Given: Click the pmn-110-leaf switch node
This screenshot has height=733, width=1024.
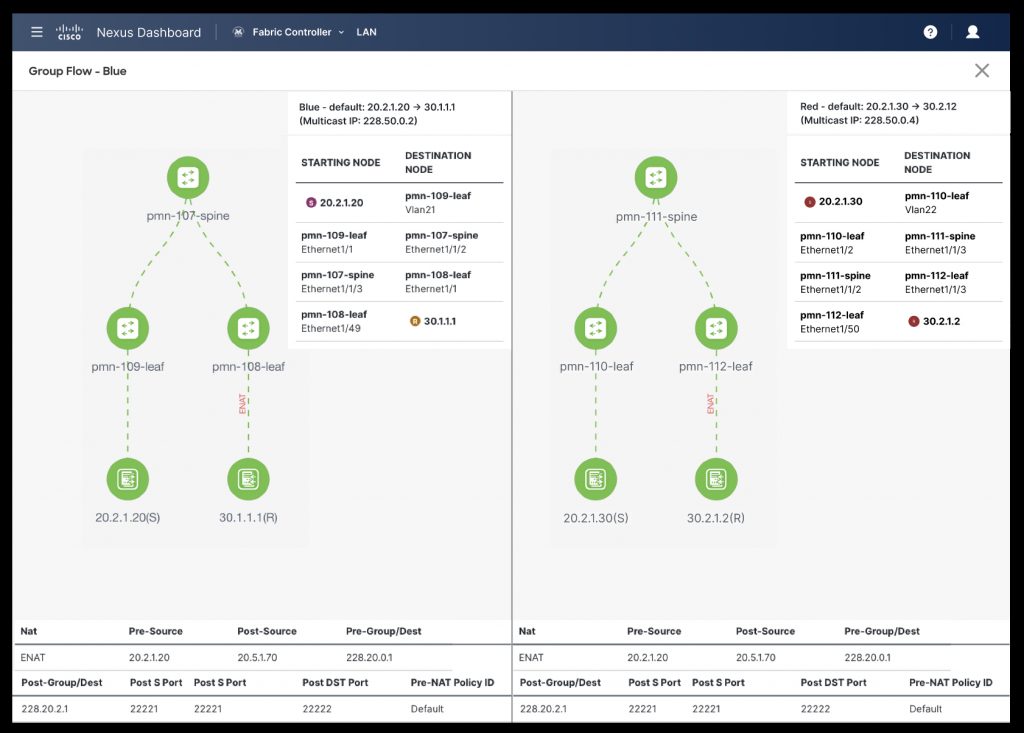Looking at the screenshot, I should click(x=596, y=328).
